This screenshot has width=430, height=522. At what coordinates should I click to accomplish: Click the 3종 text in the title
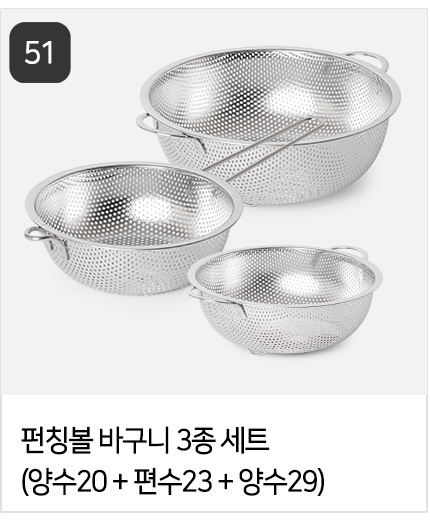(195, 441)
